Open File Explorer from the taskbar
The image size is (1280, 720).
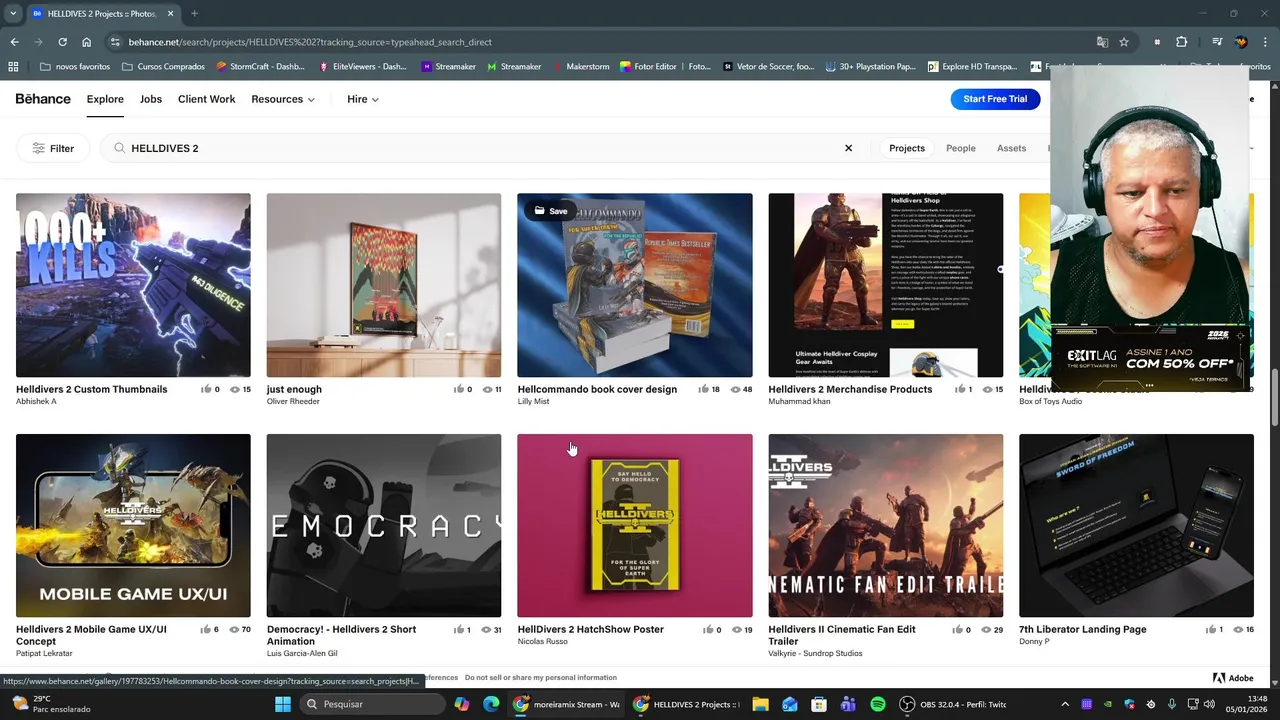760,704
